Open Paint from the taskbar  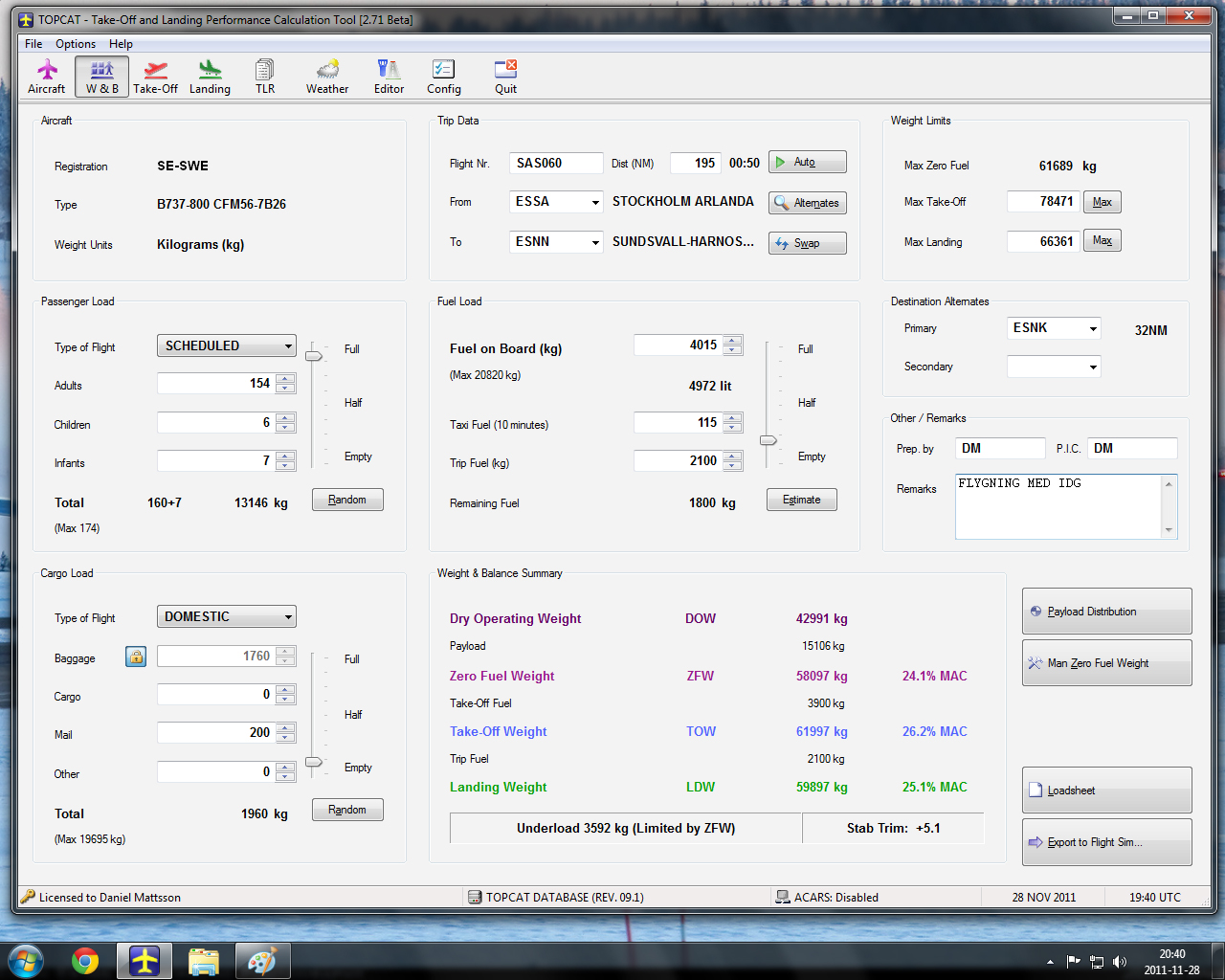(261, 961)
